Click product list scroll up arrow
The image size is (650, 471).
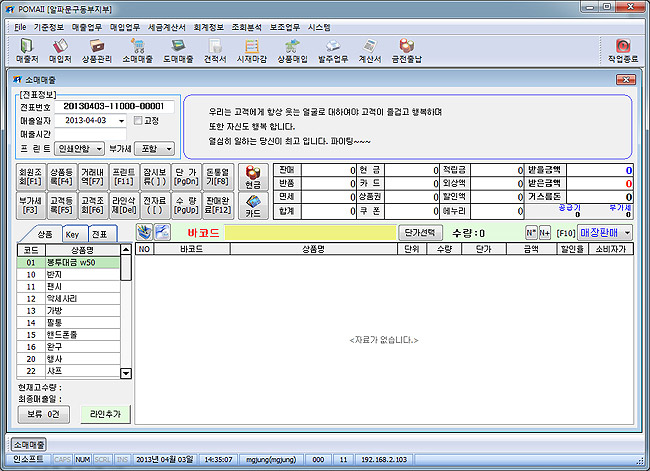click(x=126, y=250)
